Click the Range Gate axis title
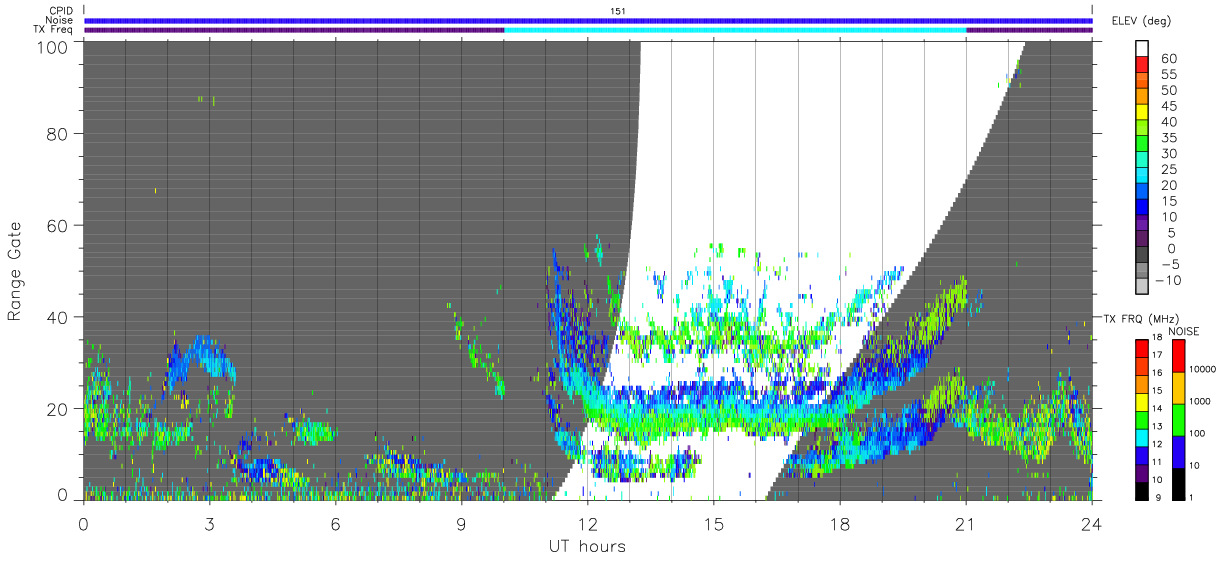1228x567 pixels. pyautogui.click(x=15, y=272)
